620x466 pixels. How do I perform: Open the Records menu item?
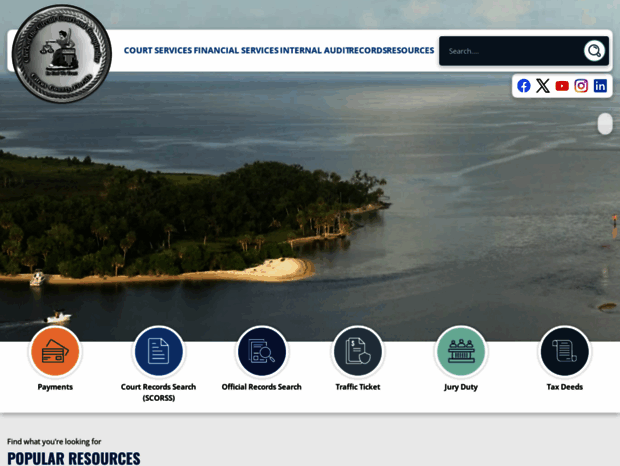click(366, 51)
